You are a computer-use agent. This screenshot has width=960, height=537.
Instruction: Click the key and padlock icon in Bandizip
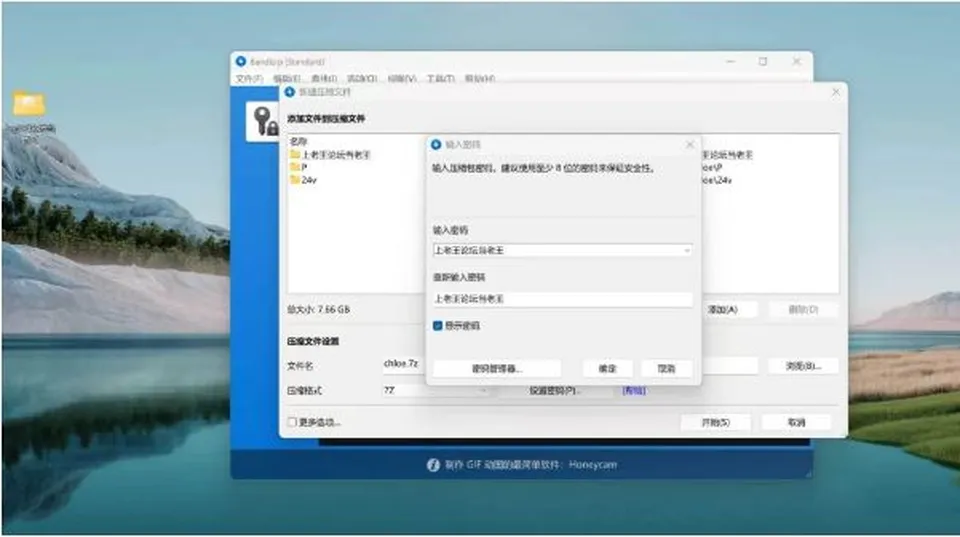(265, 121)
